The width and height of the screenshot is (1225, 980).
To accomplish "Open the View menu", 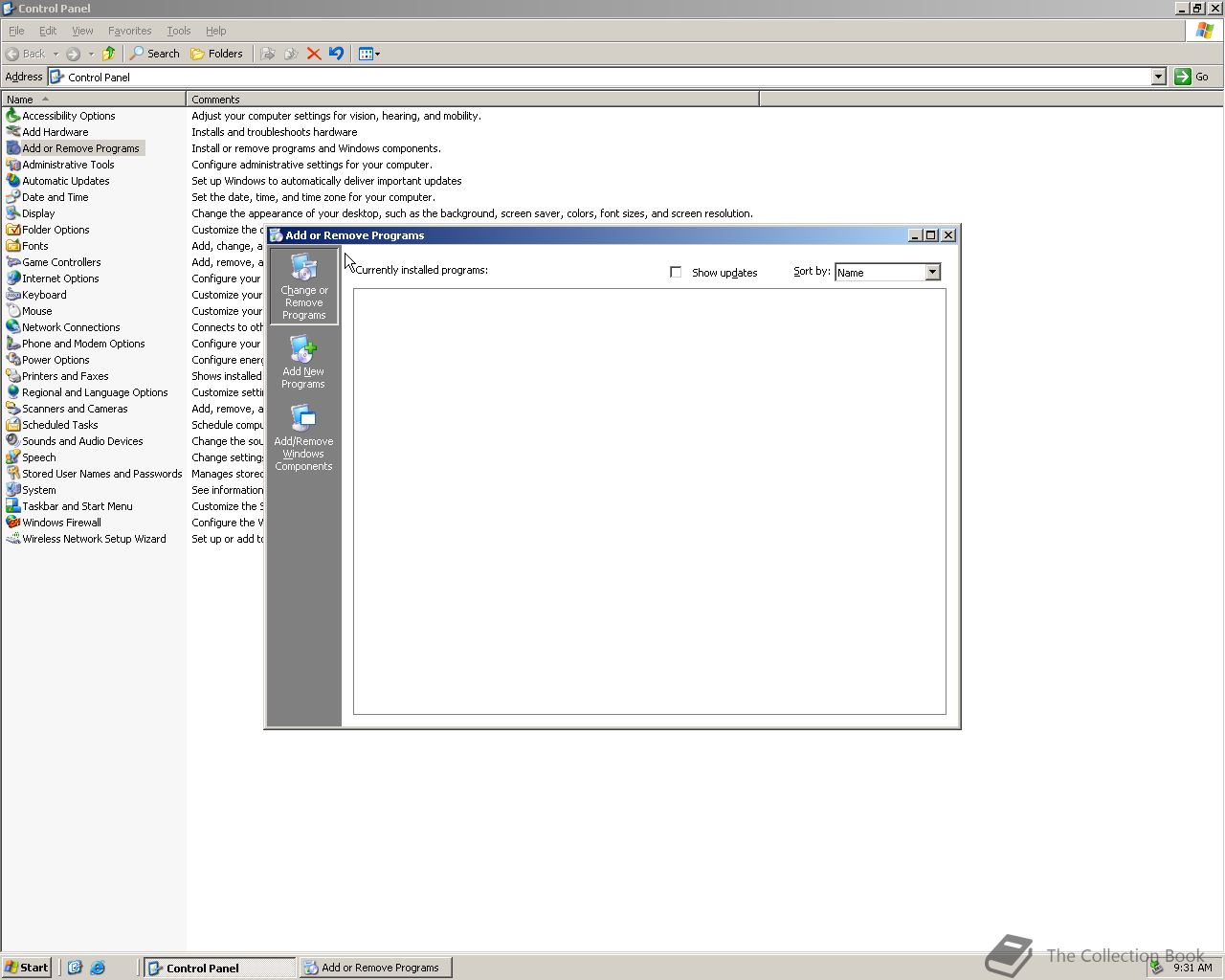I will (x=82, y=31).
